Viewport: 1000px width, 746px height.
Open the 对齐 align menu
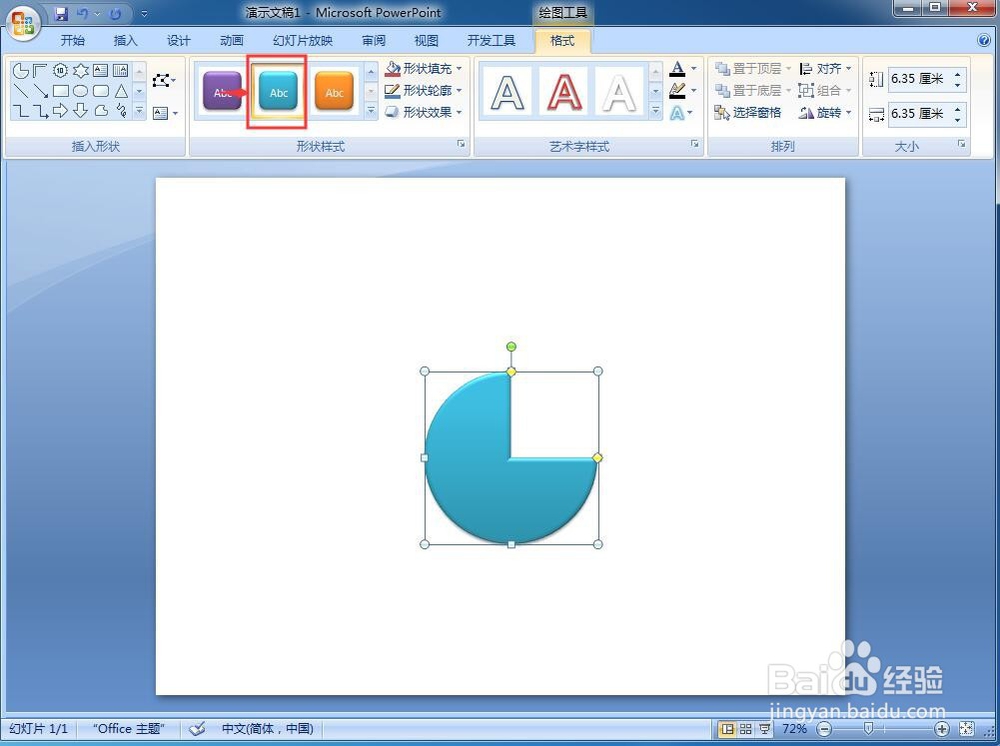[825, 68]
